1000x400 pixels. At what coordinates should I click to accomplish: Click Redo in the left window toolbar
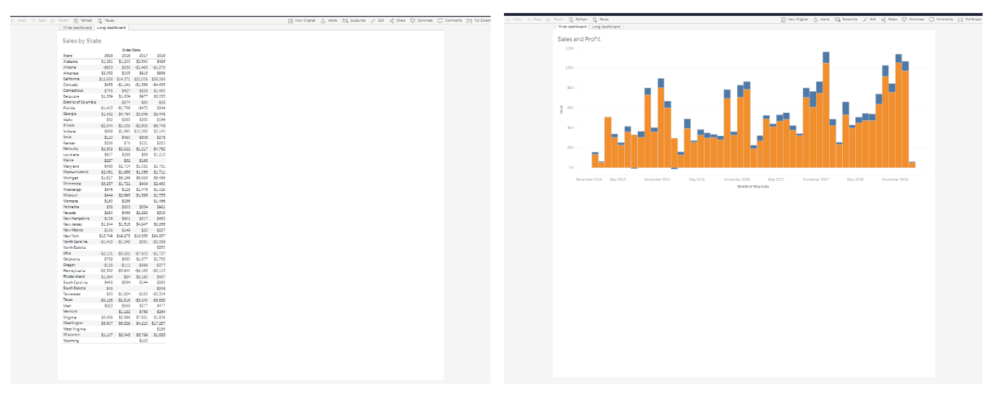tap(38, 20)
